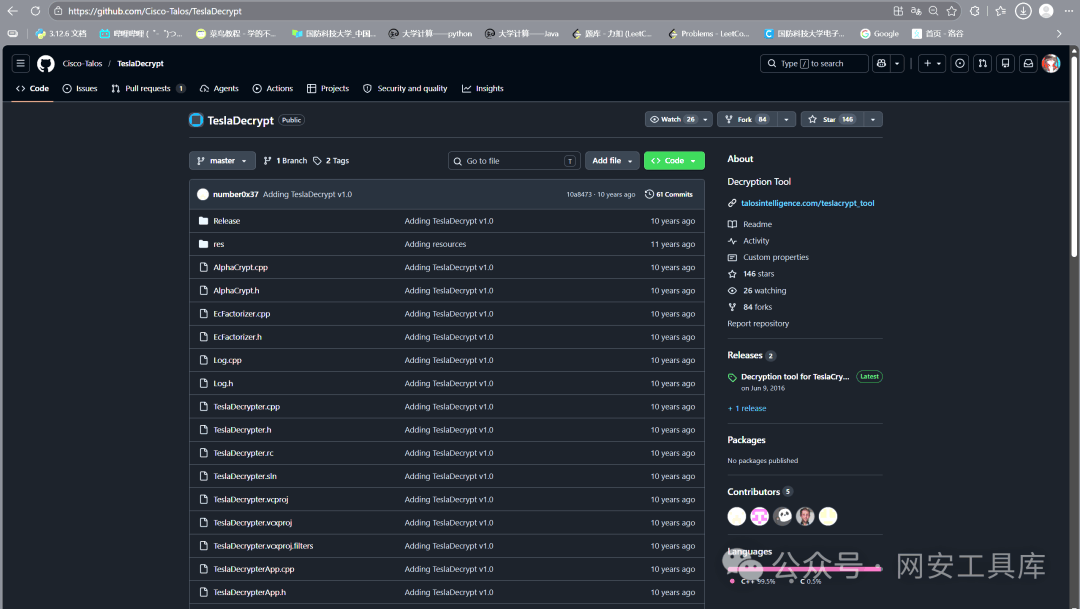
Task: Open the Add file dropdown
Action: pos(612,161)
